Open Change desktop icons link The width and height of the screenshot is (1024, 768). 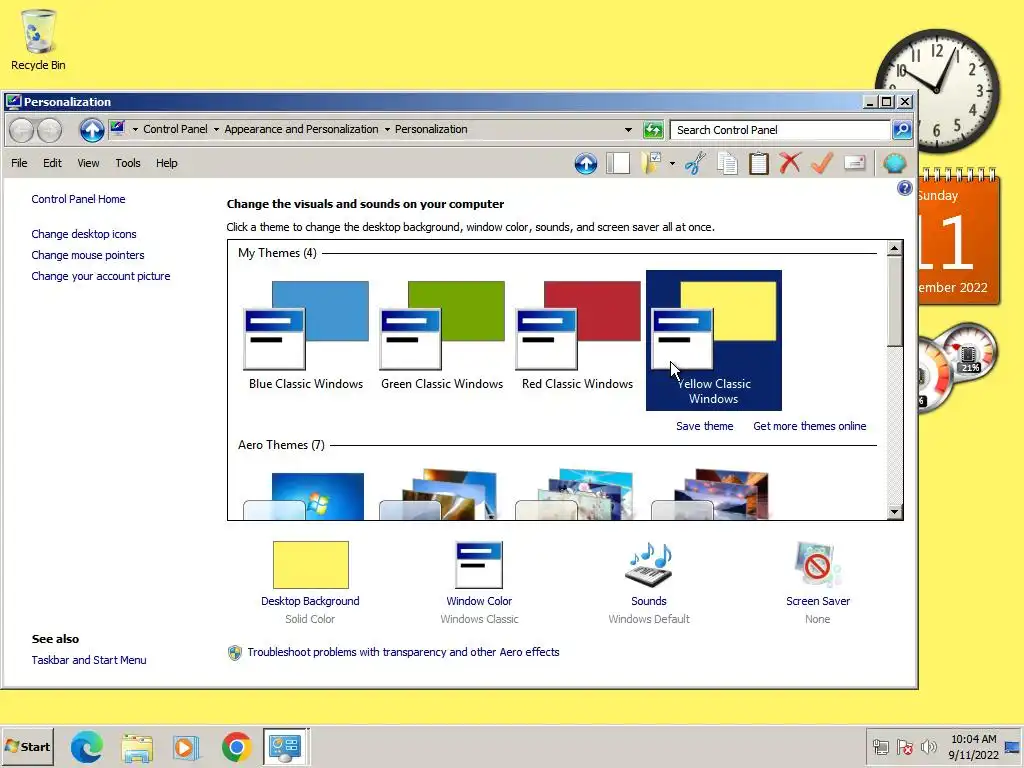tap(84, 234)
